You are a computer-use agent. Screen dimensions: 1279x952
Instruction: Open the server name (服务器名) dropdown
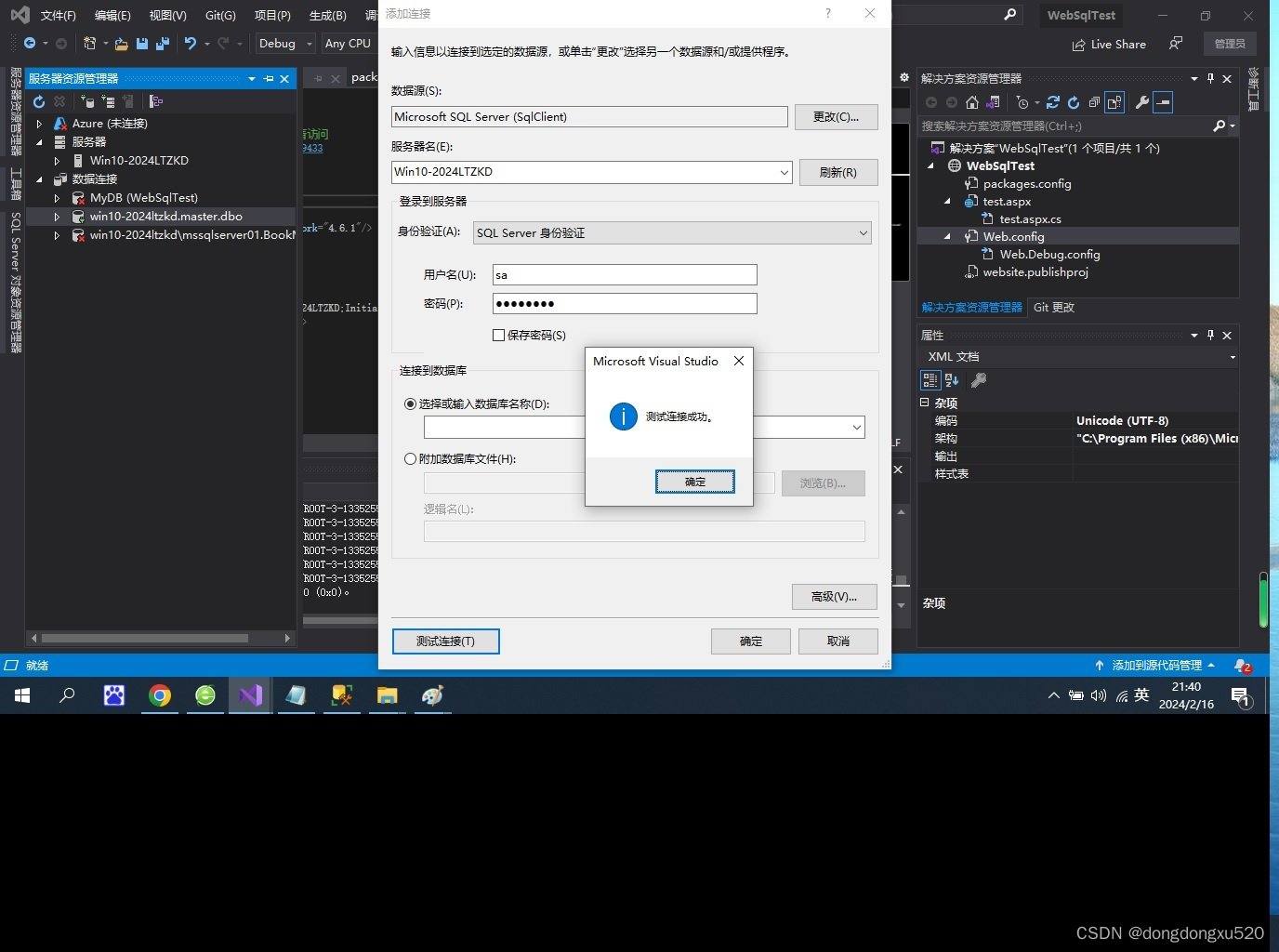(x=785, y=172)
